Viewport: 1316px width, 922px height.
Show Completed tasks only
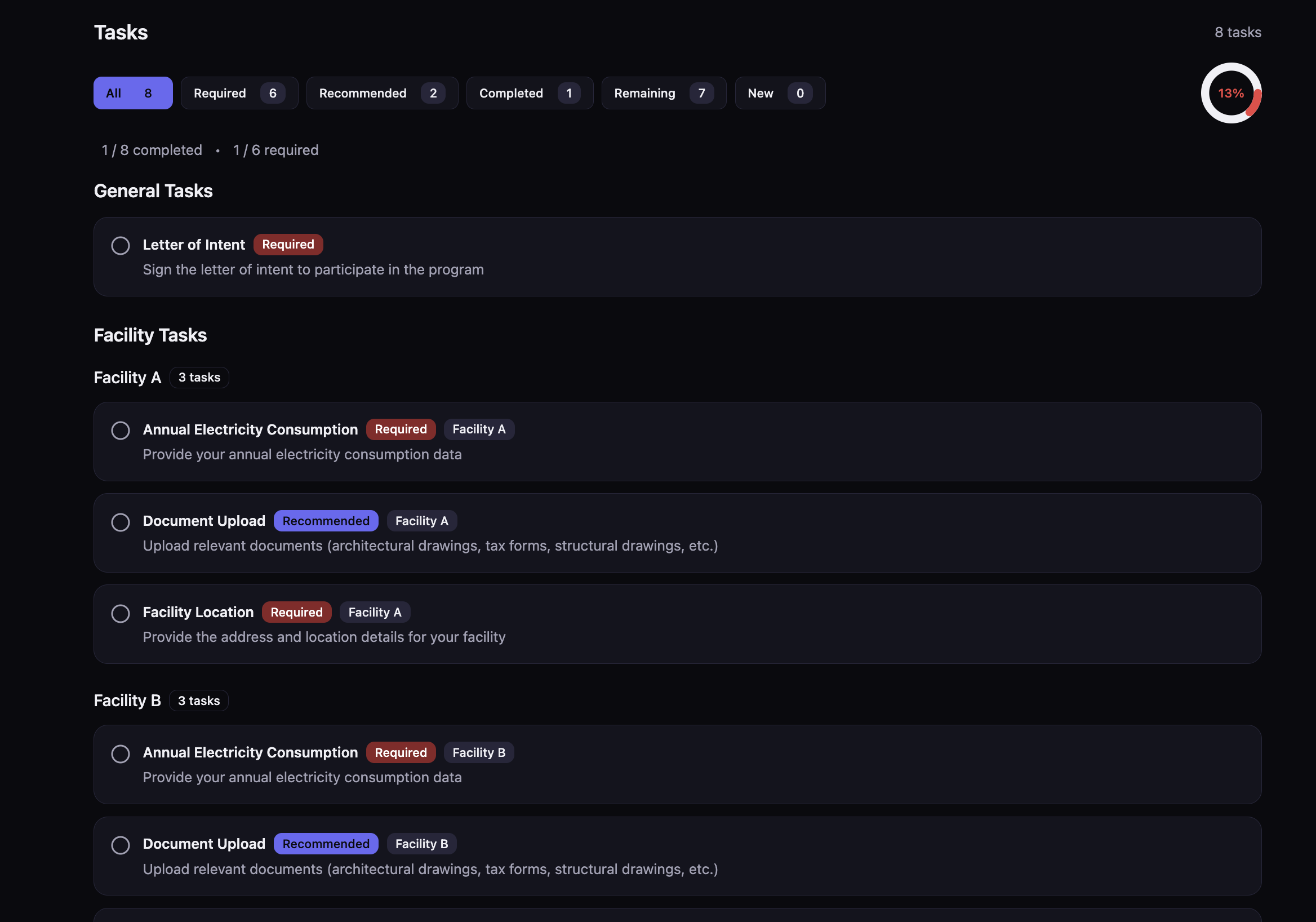click(529, 93)
